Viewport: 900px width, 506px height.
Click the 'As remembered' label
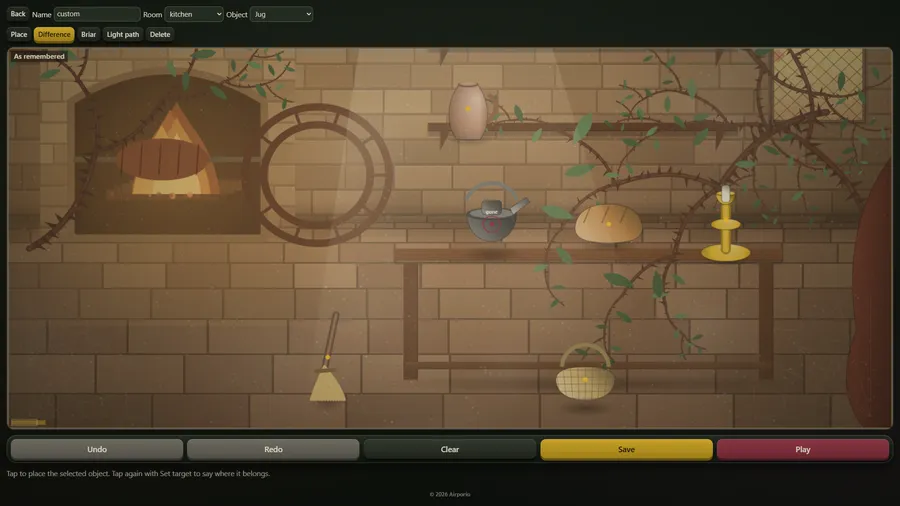39,56
